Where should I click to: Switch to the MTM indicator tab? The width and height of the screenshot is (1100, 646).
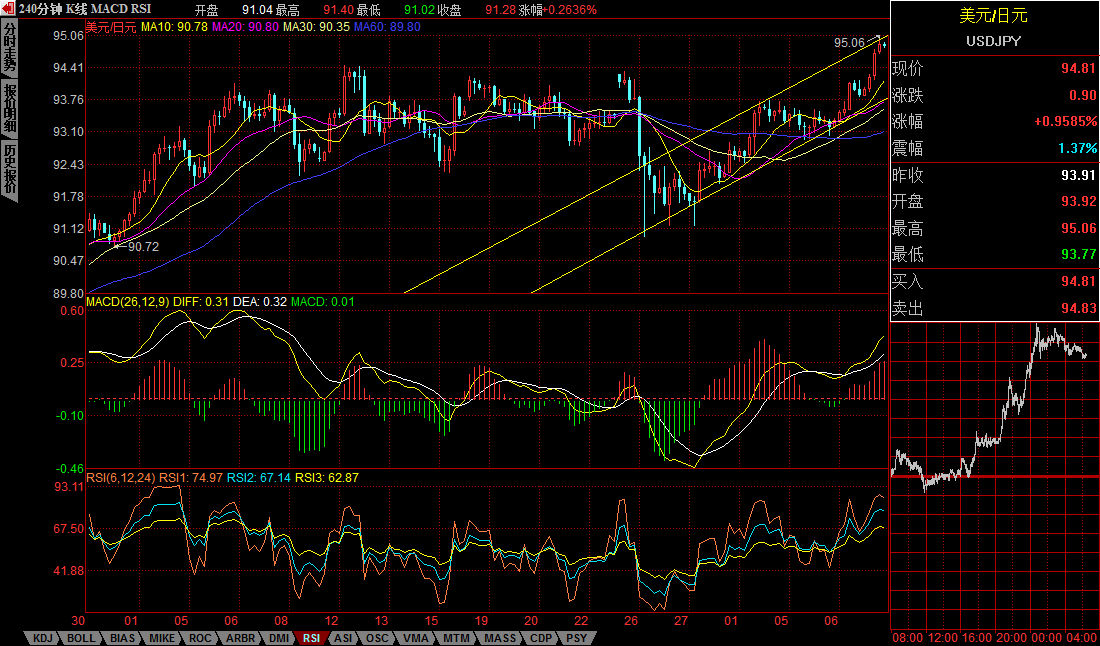[x=455, y=638]
